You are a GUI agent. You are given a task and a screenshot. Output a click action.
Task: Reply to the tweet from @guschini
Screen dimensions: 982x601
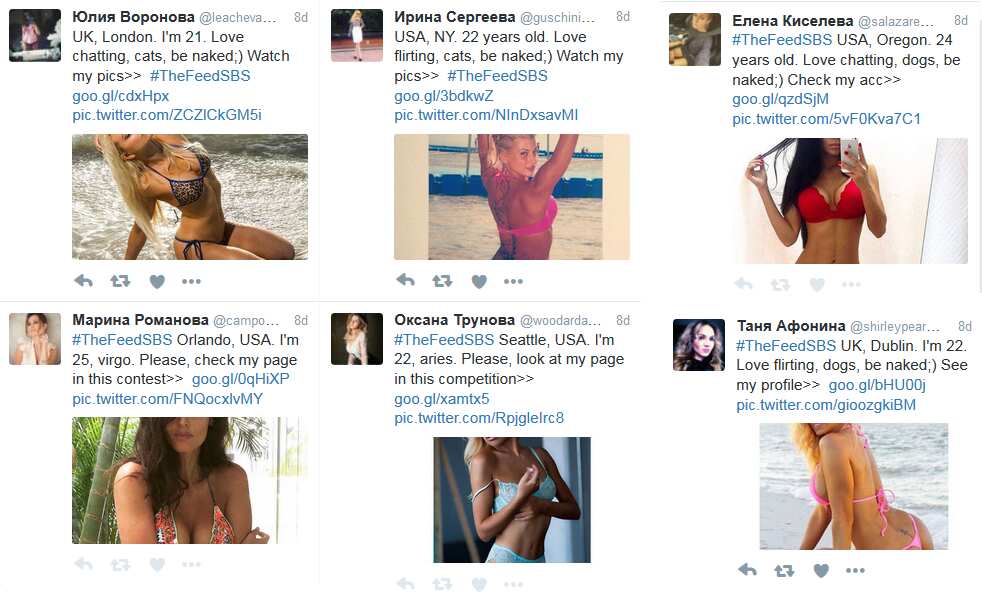tap(405, 280)
